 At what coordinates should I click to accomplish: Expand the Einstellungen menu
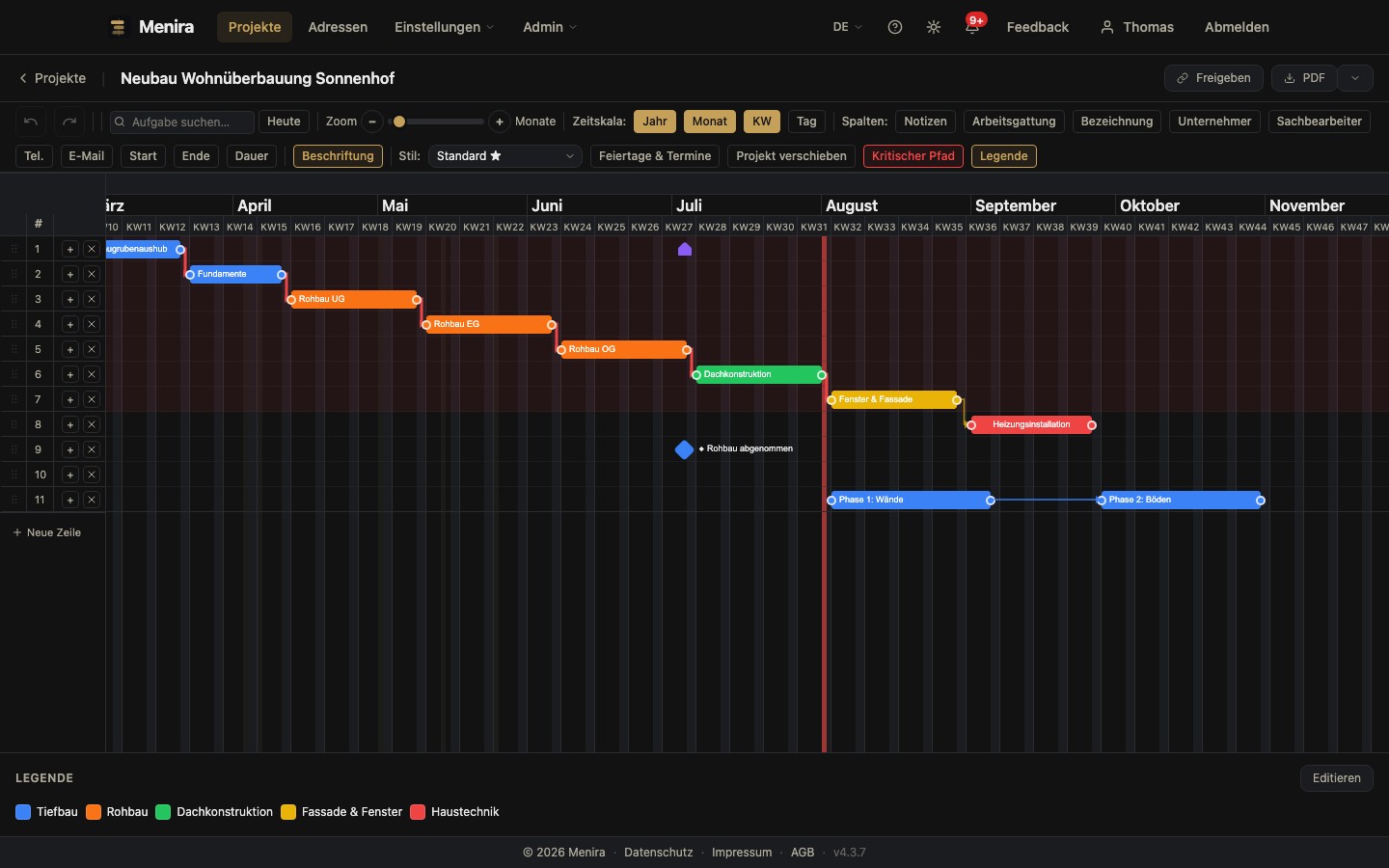click(x=444, y=27)
